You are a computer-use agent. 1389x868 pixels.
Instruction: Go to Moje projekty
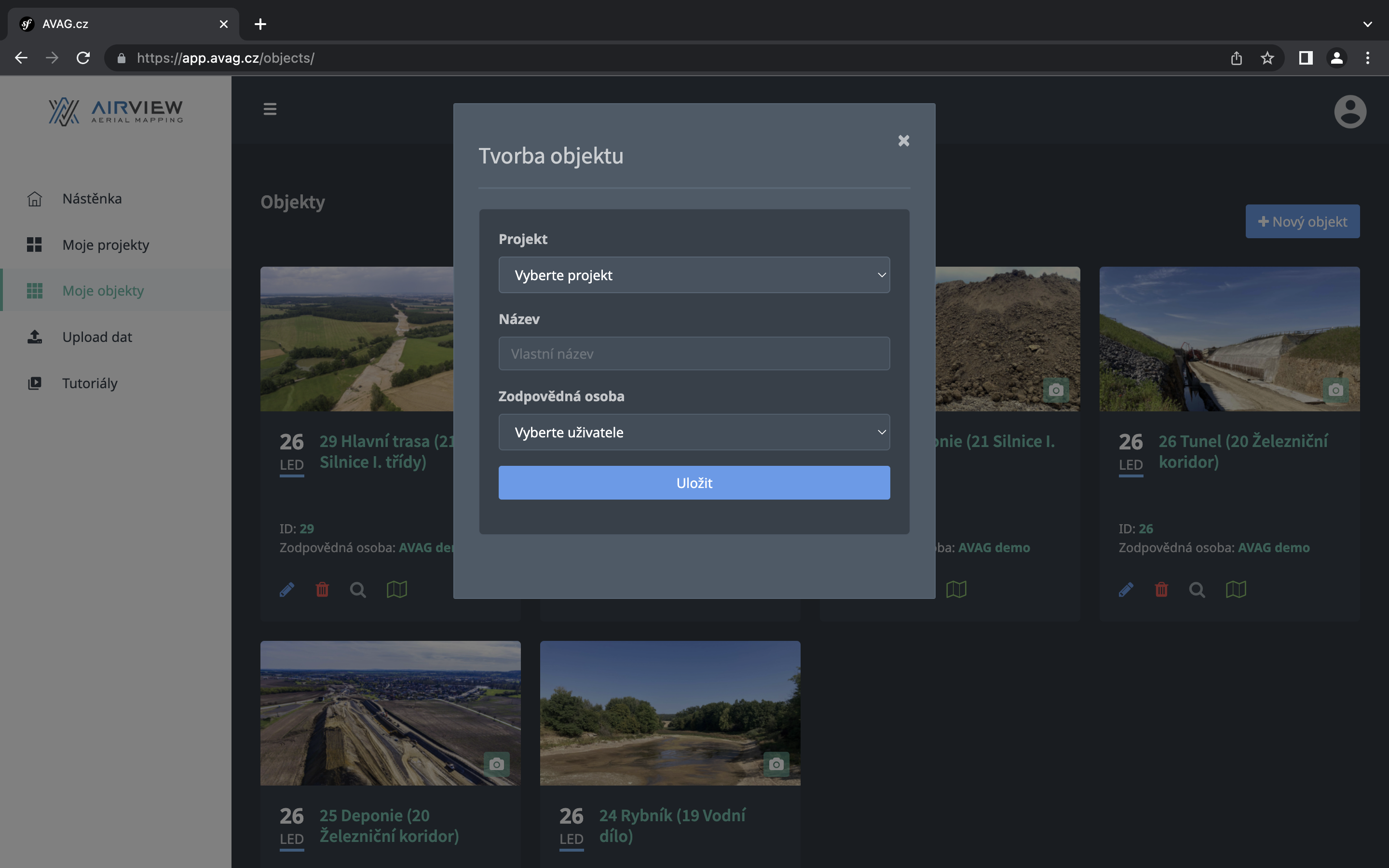(x=106, y=244)
